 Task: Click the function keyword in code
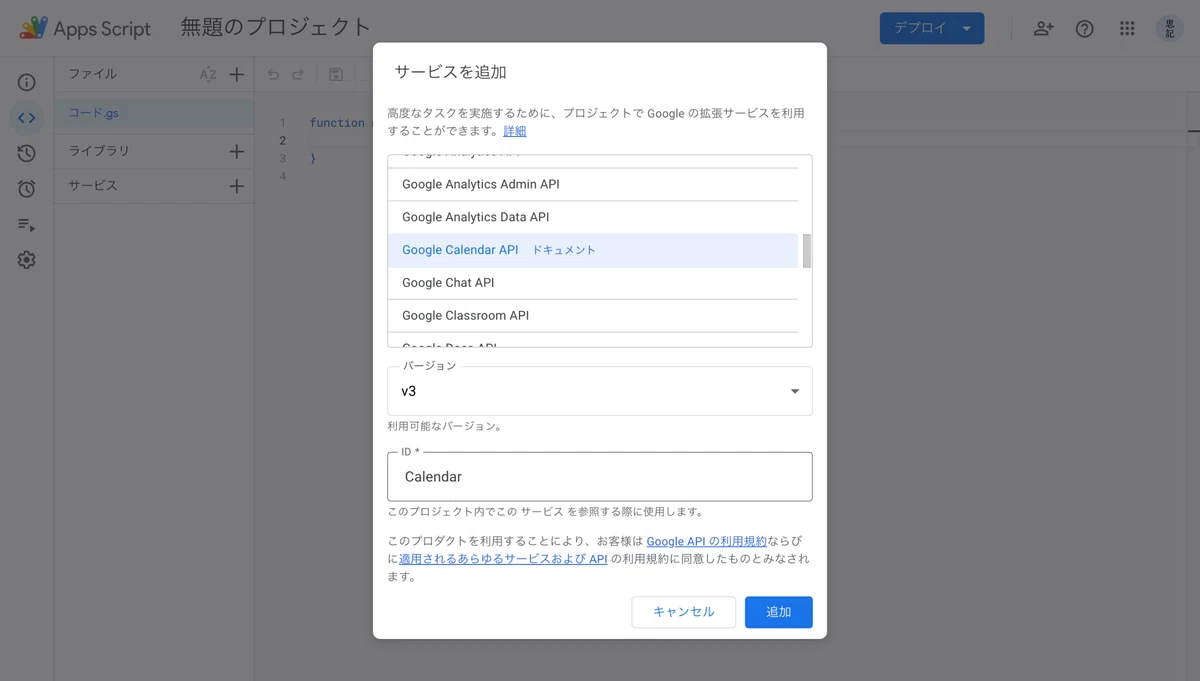(337, 123)
